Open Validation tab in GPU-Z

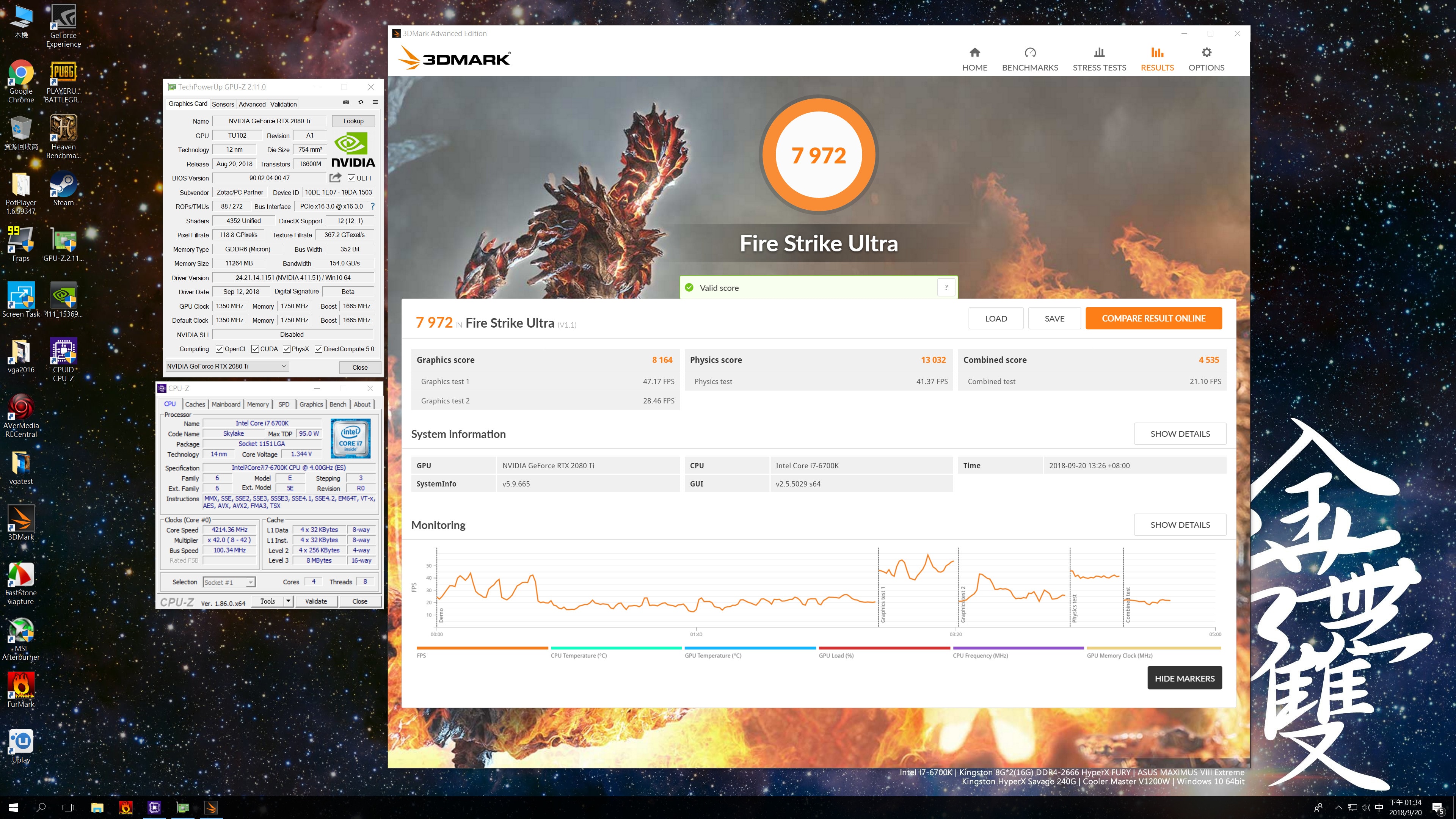pos(283,104)
